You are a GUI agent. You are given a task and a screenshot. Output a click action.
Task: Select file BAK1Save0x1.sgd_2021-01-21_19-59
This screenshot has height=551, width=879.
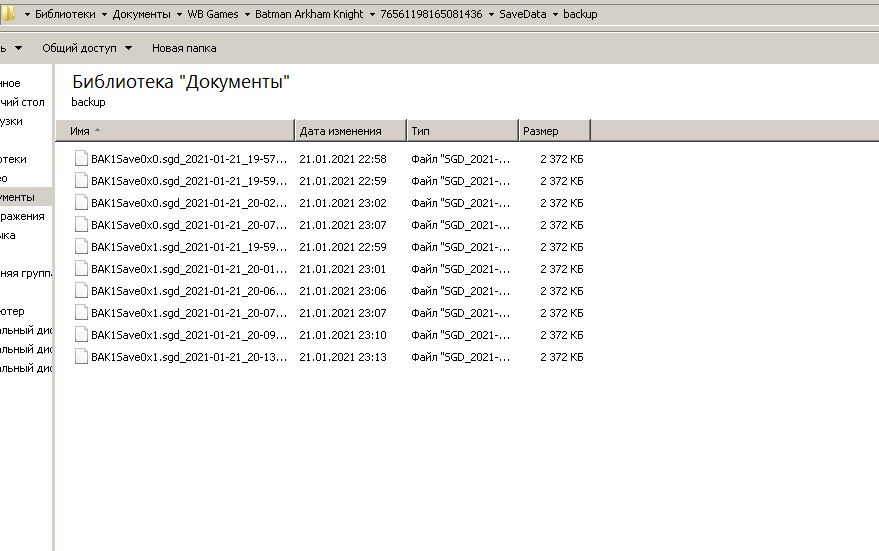(x=189, y=247)
